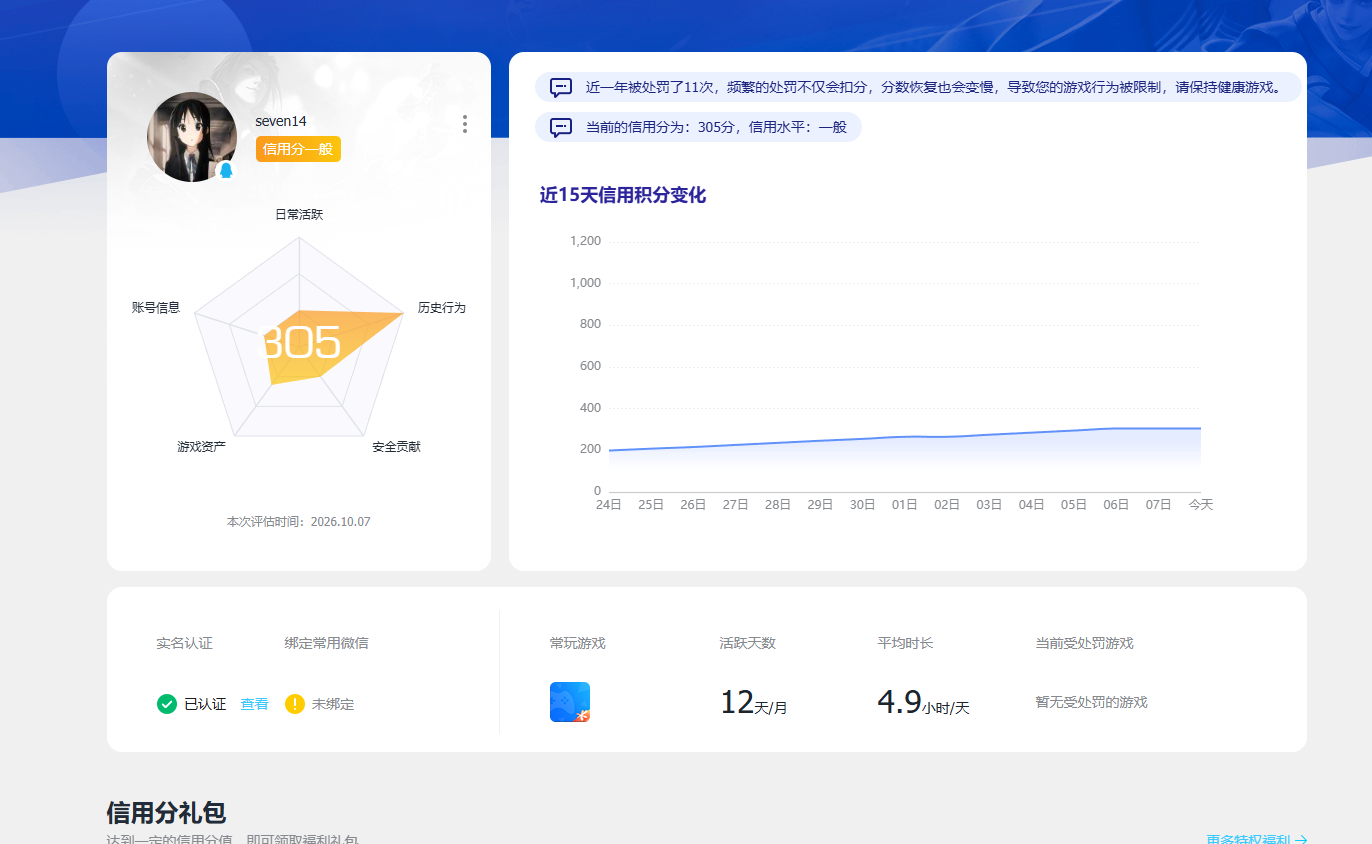Click the 当前受处罚游戏 column heading
This screenshot has width=1372, height=844.
[1084, 643]
